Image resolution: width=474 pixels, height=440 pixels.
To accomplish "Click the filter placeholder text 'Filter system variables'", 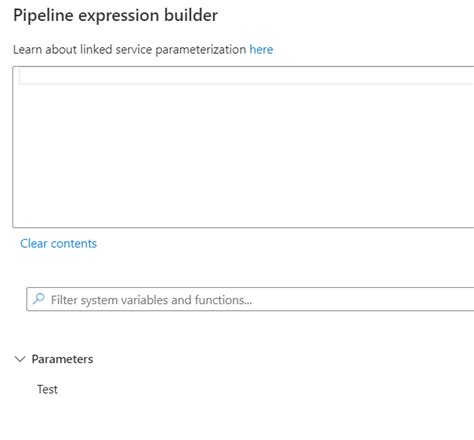I will tap(109, 300).
